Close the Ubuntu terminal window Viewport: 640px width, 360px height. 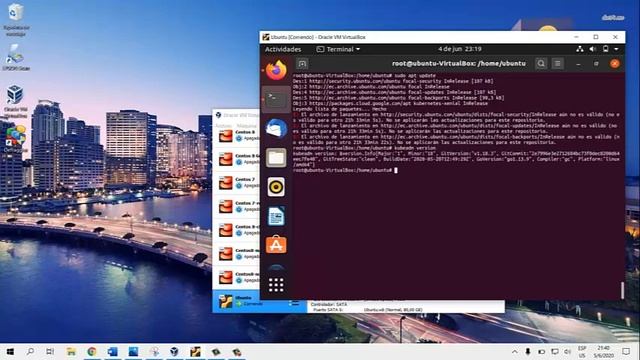click(615, 64)
